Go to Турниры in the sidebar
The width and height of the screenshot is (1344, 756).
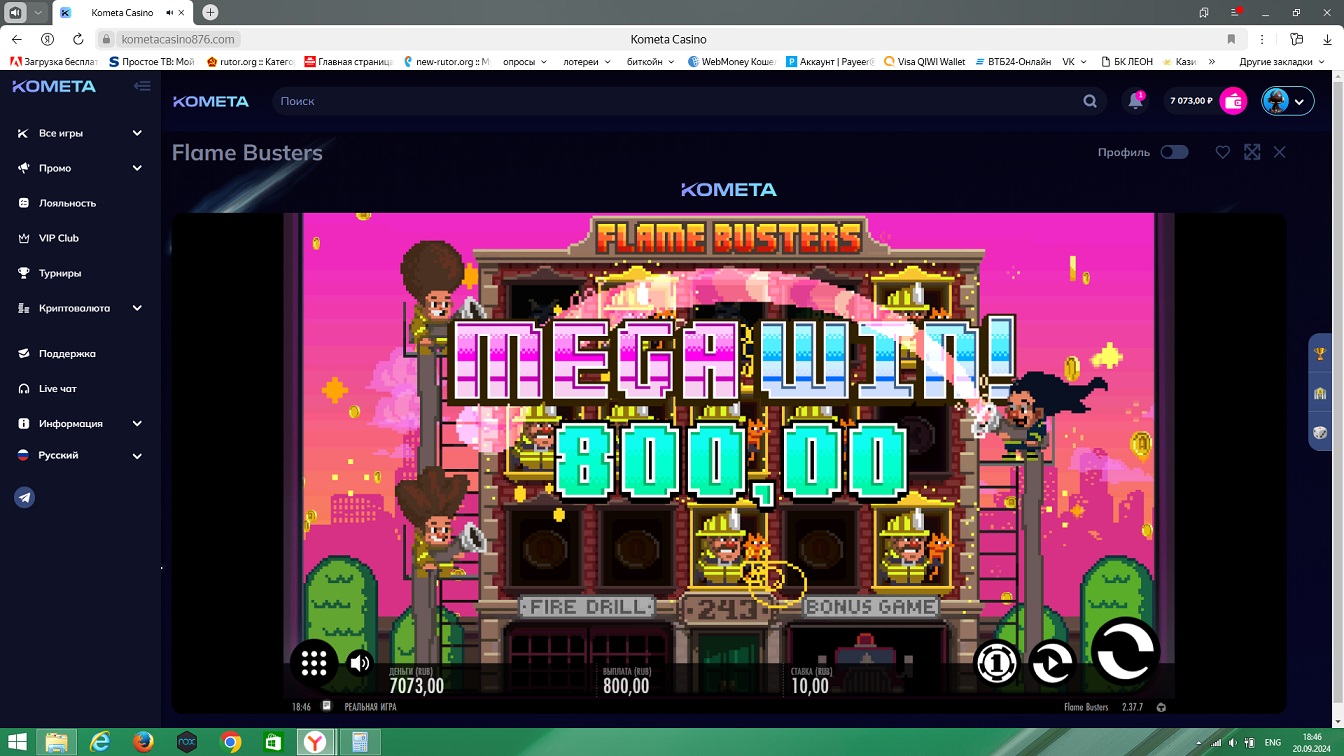click(x=60, y=273)
